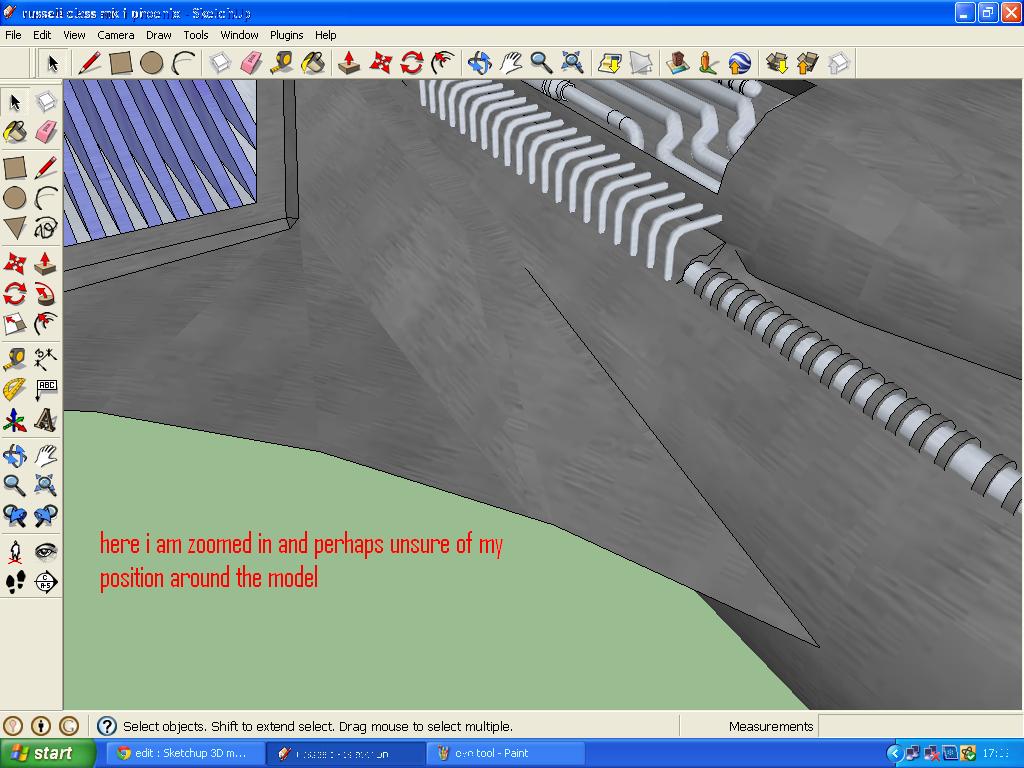Select the Protractor tool
1024x768 pixels.
[14, 389]
